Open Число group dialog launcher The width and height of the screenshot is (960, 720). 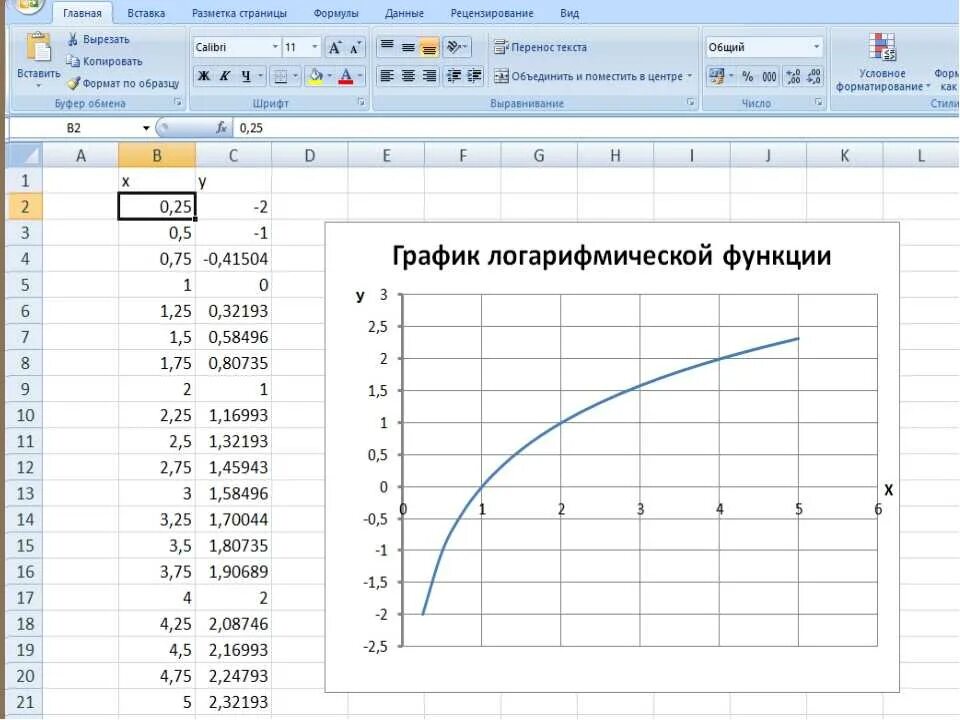click(819, 102)
